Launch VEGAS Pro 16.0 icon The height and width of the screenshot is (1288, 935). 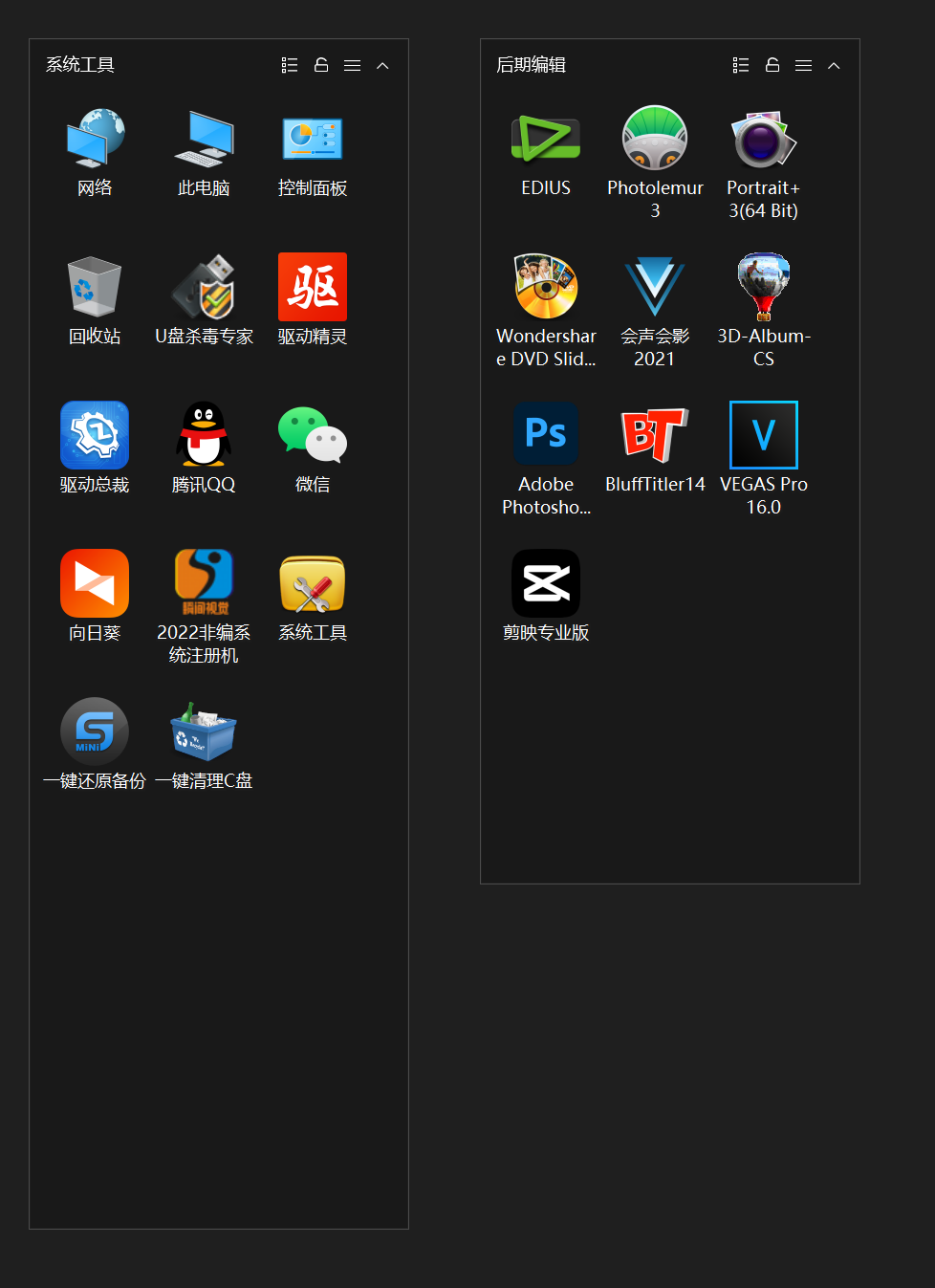coord(764,435)
